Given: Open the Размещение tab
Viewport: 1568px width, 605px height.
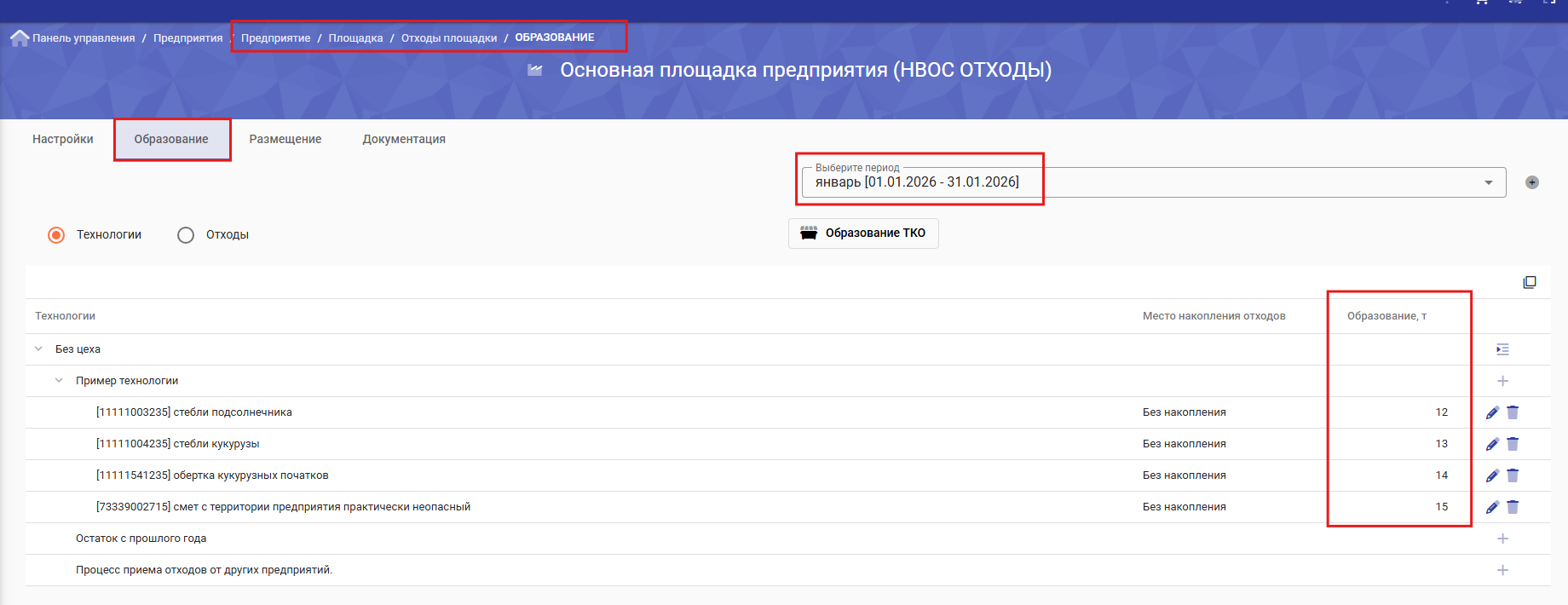Looking at the screenshot, I should (285, 139).
